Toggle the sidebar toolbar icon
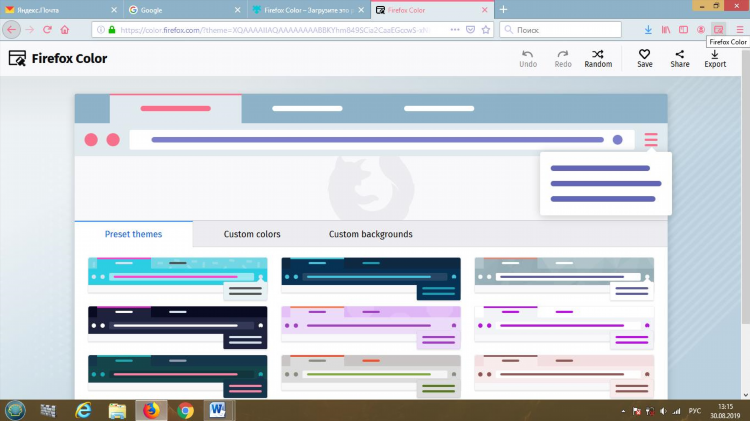This screenshot has width=750, height=421. 684,30
